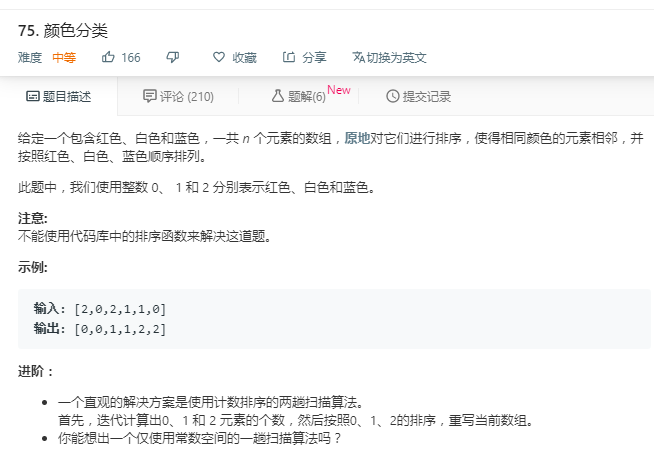
Task: Open the 题目描述 tab
Action: point(59,96)
